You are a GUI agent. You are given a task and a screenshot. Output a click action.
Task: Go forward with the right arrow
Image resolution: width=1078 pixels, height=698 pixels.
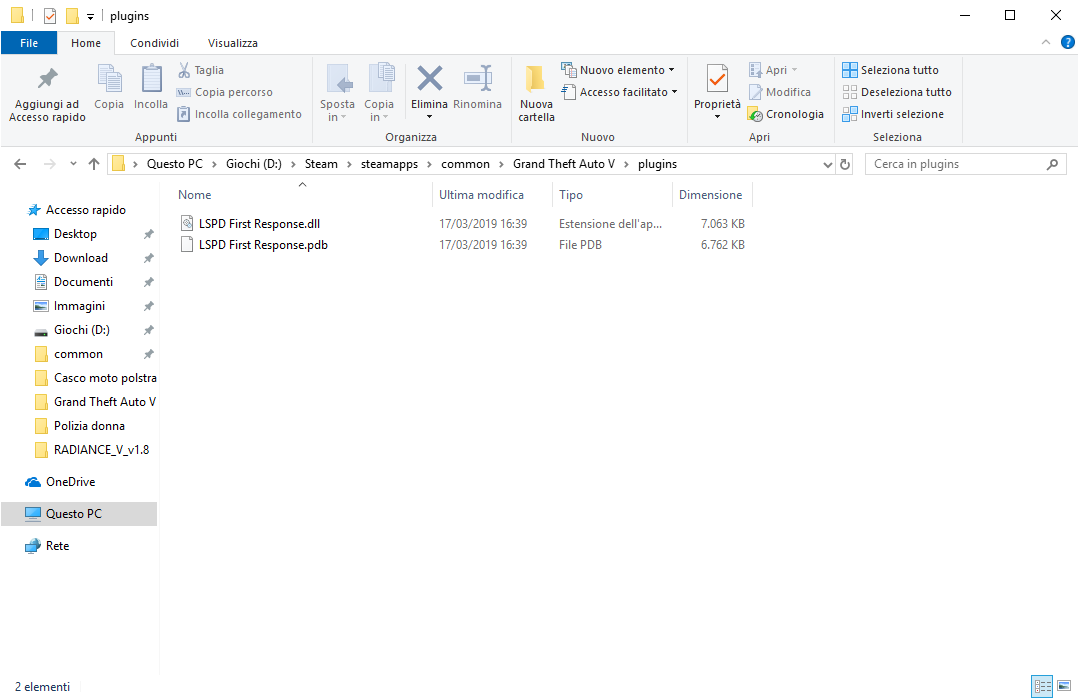[50, 164]
